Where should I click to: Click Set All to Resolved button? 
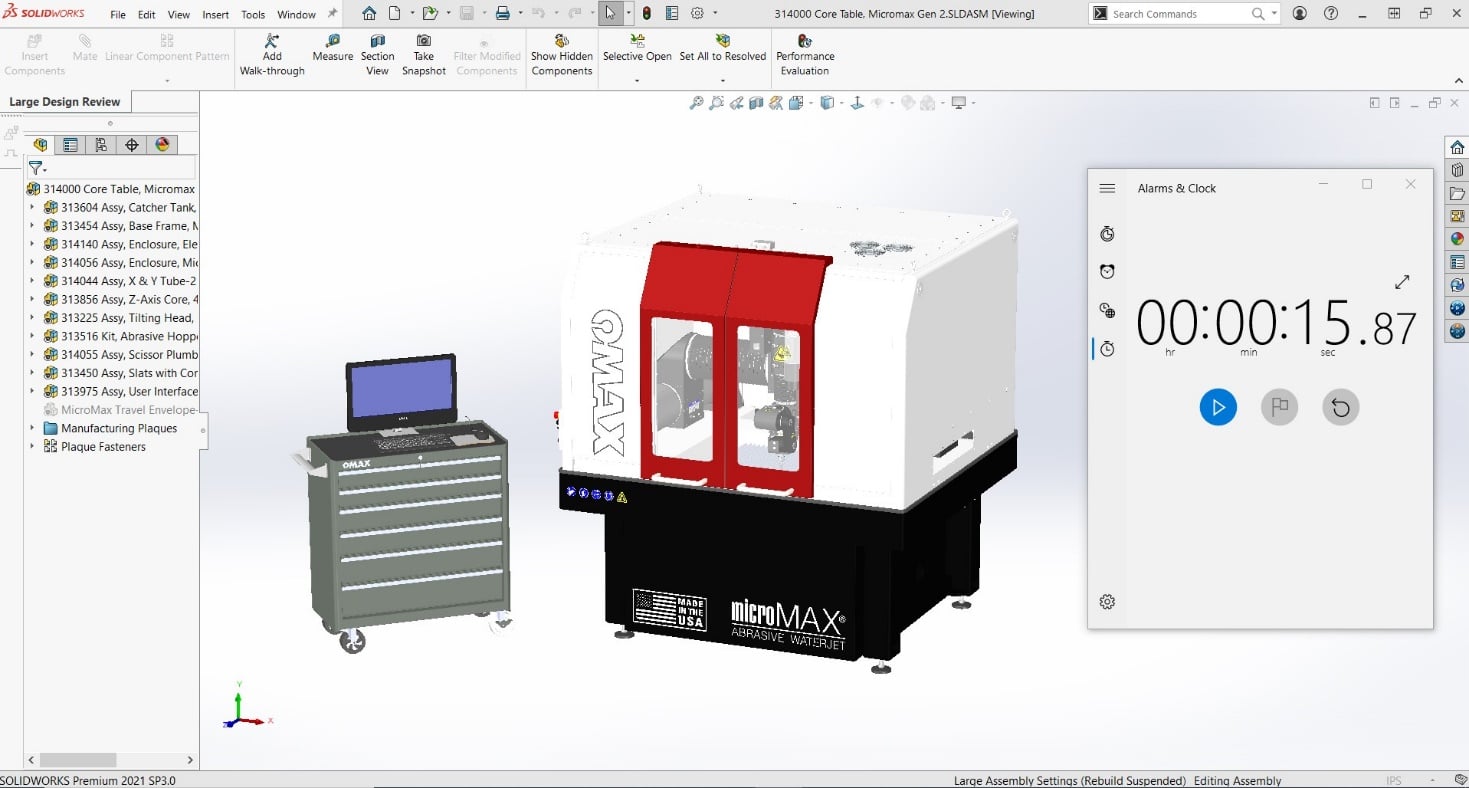[x=722, y=48]
